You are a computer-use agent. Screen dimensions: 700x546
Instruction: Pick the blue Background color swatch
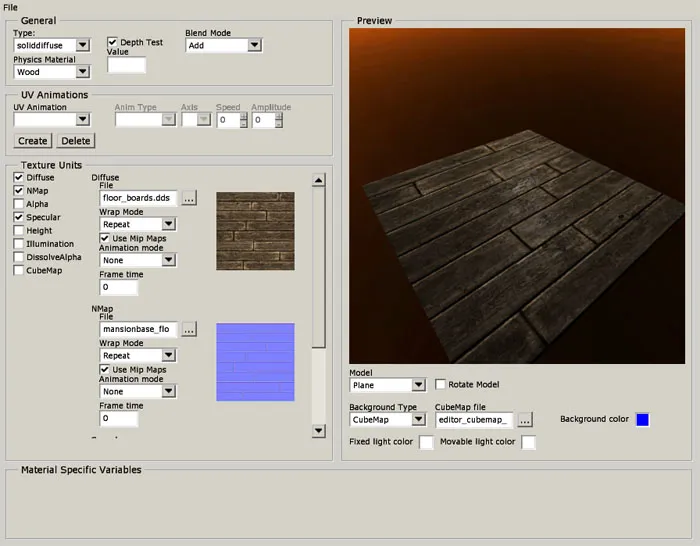point(642,419)
